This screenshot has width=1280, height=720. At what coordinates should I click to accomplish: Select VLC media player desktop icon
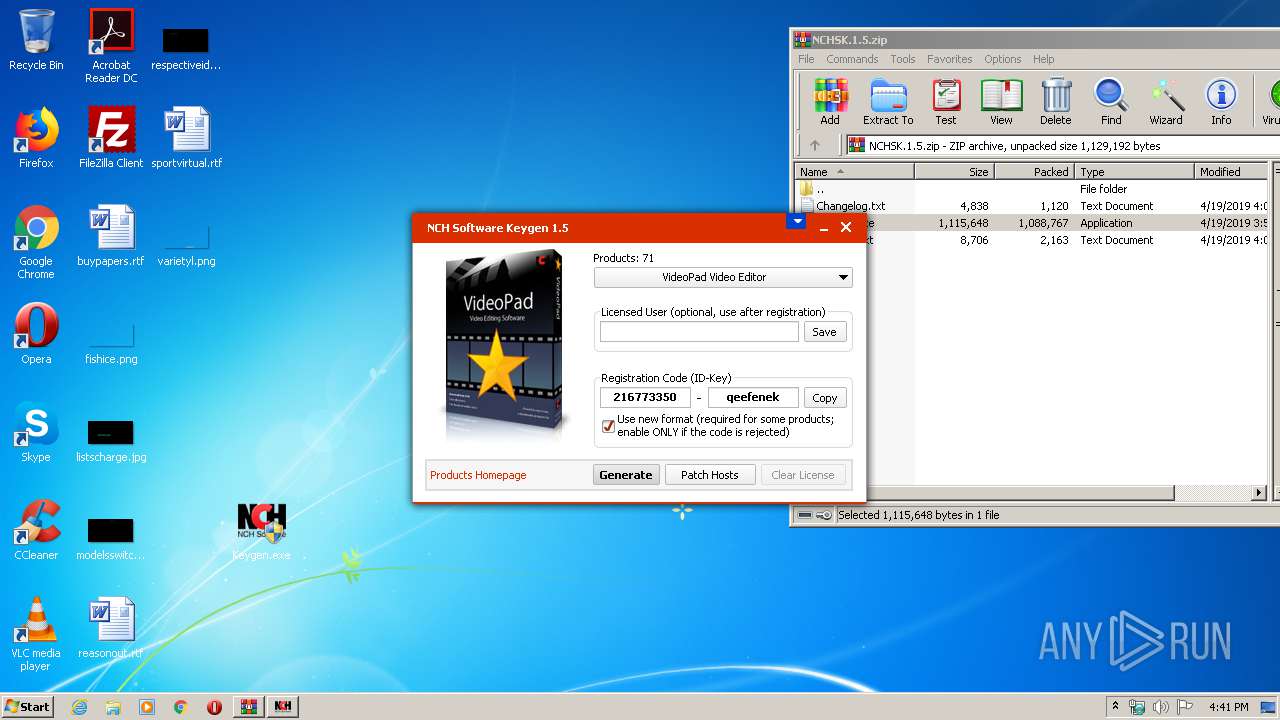(36, 634)
